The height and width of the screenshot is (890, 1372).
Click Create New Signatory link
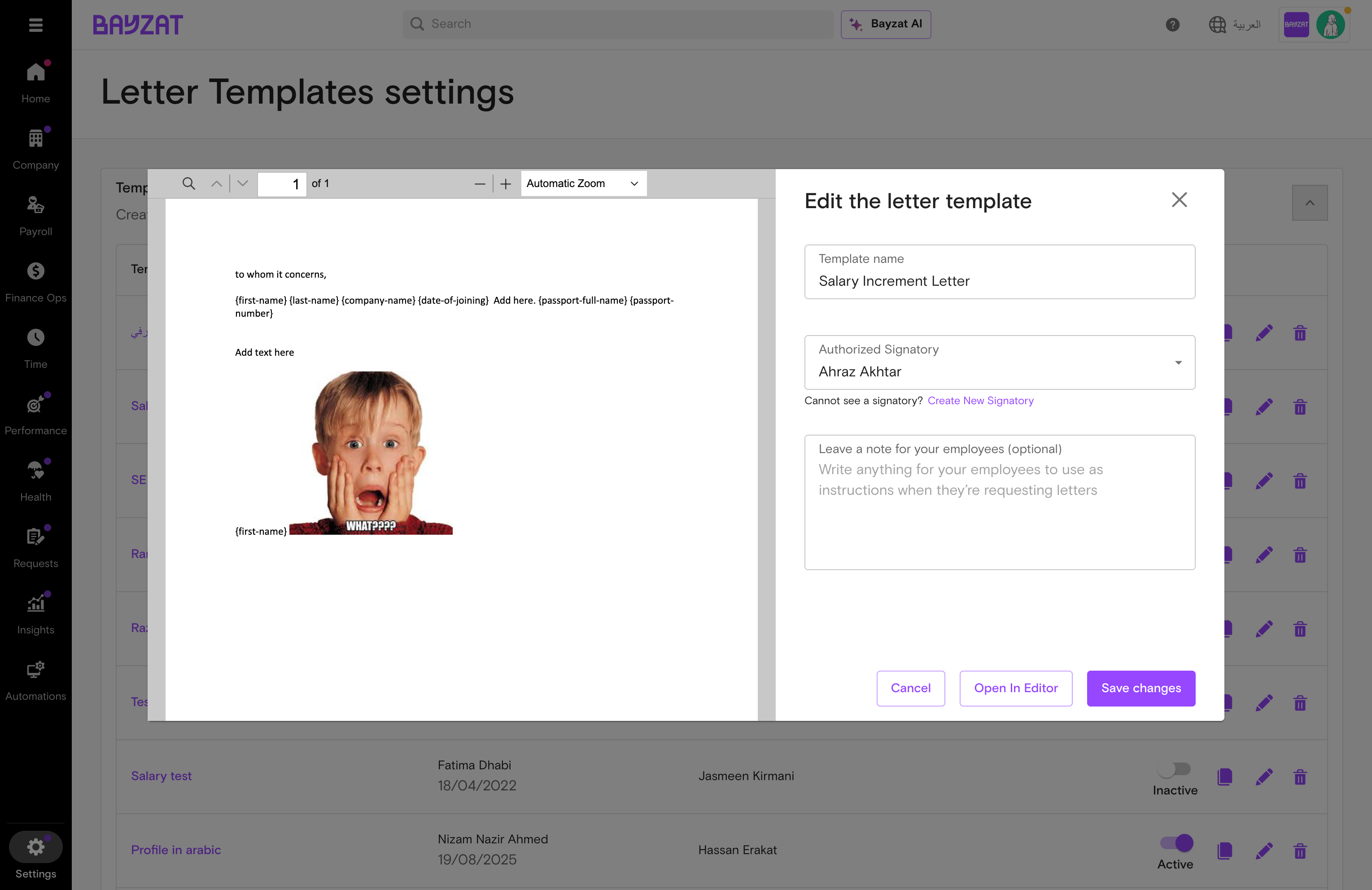pyautogui.click(x=980, y=401)
